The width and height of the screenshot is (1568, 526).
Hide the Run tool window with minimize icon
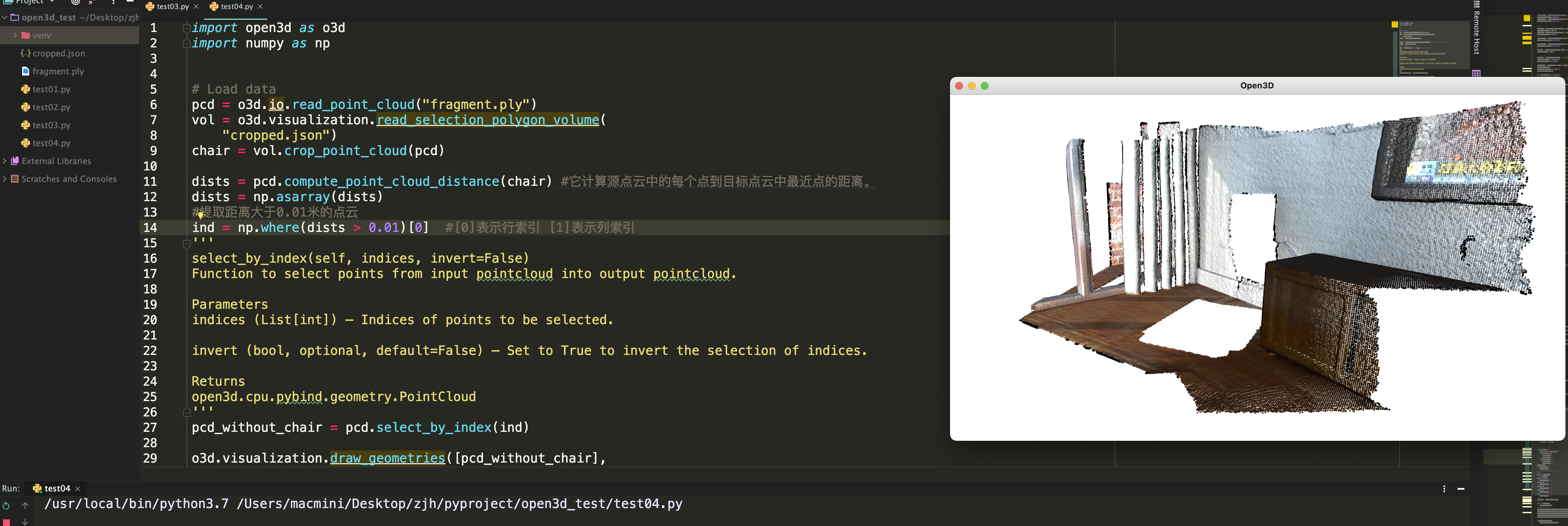pos(1462,489)
